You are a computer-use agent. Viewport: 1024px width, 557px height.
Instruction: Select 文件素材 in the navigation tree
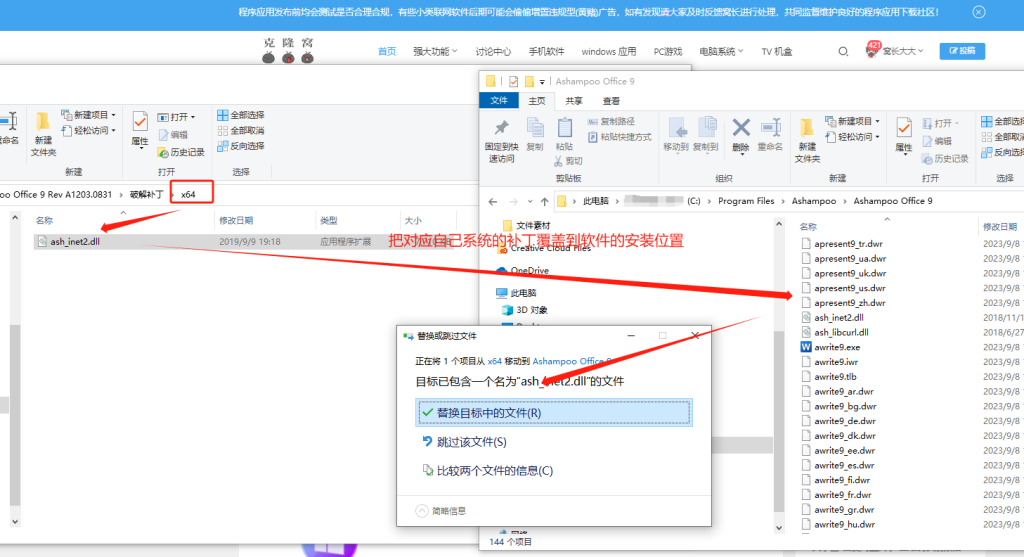tap(526, 225)
